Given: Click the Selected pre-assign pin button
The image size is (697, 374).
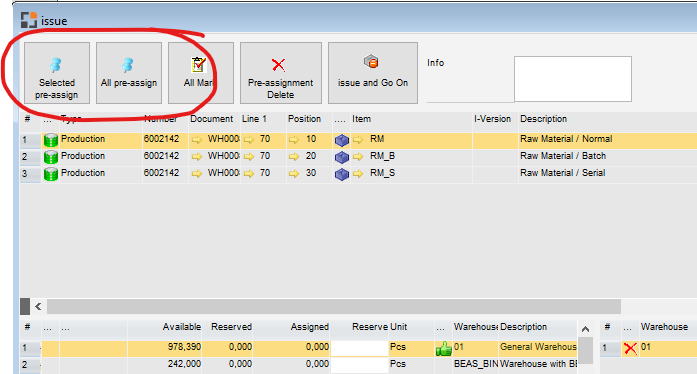Looking at the screenshot, I should [57, 73].
